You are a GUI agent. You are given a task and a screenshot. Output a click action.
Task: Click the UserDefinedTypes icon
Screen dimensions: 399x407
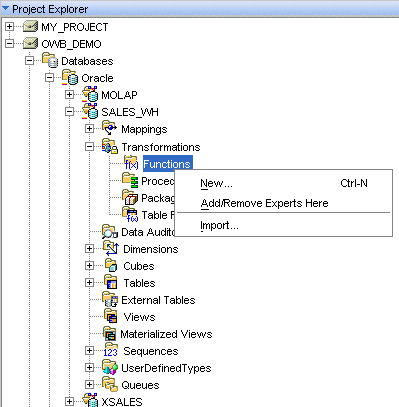pyautogui.click(x=110, y=367)
